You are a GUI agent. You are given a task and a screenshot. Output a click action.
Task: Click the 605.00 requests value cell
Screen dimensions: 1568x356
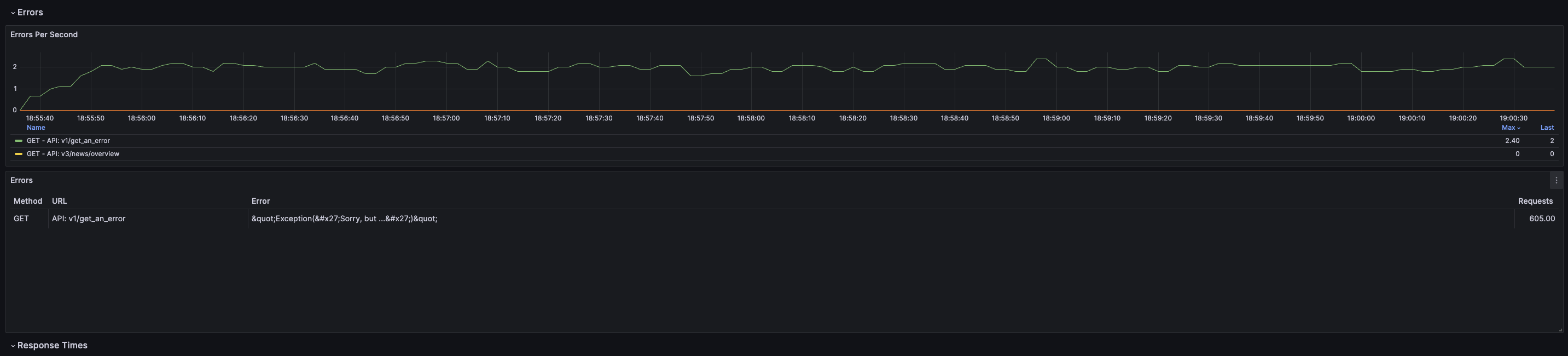pyautogui.click(x=1541, y=219)
